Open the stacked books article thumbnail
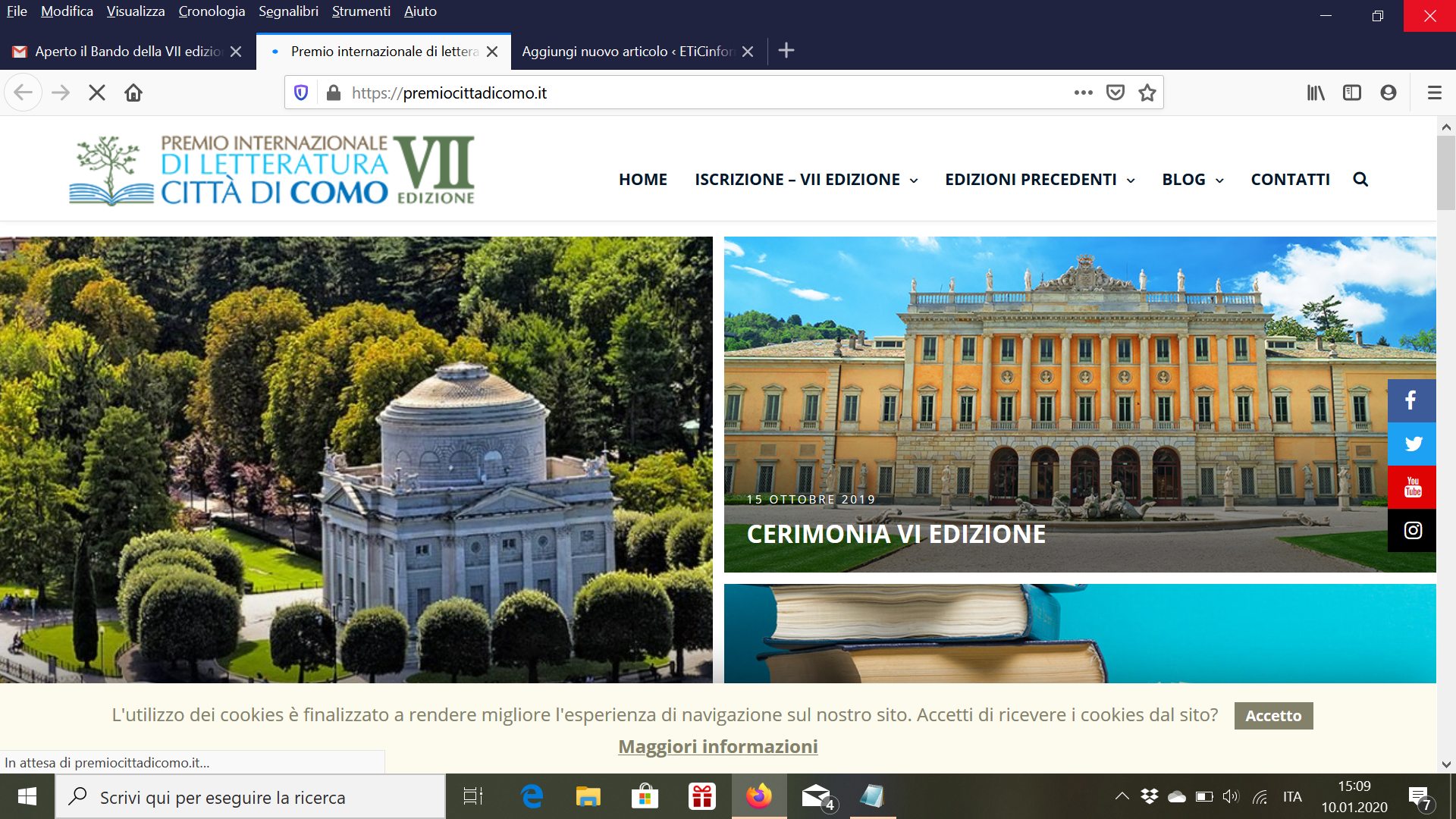This screenshot has width=1456, height=819. tap(1080, 633)
